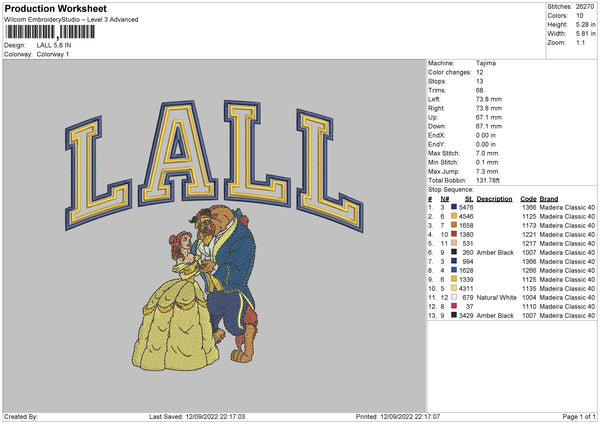
Task: Click thread code 1004 in Natural White row
Action: coord(529,297)
